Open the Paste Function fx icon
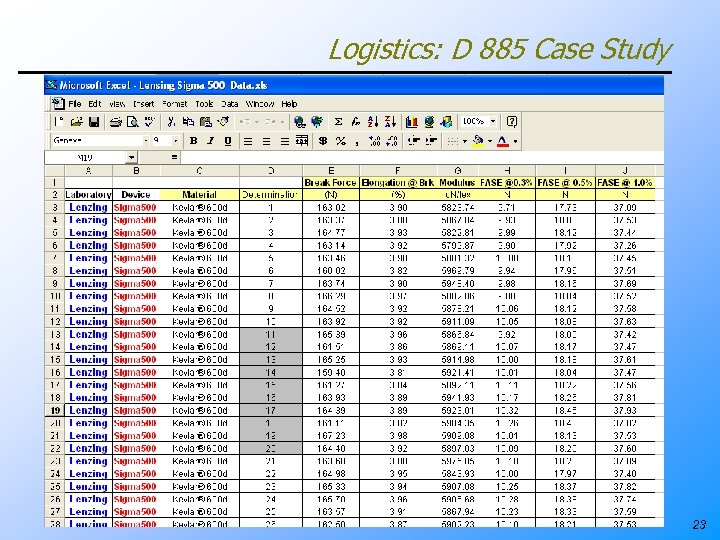 point(355,122)
